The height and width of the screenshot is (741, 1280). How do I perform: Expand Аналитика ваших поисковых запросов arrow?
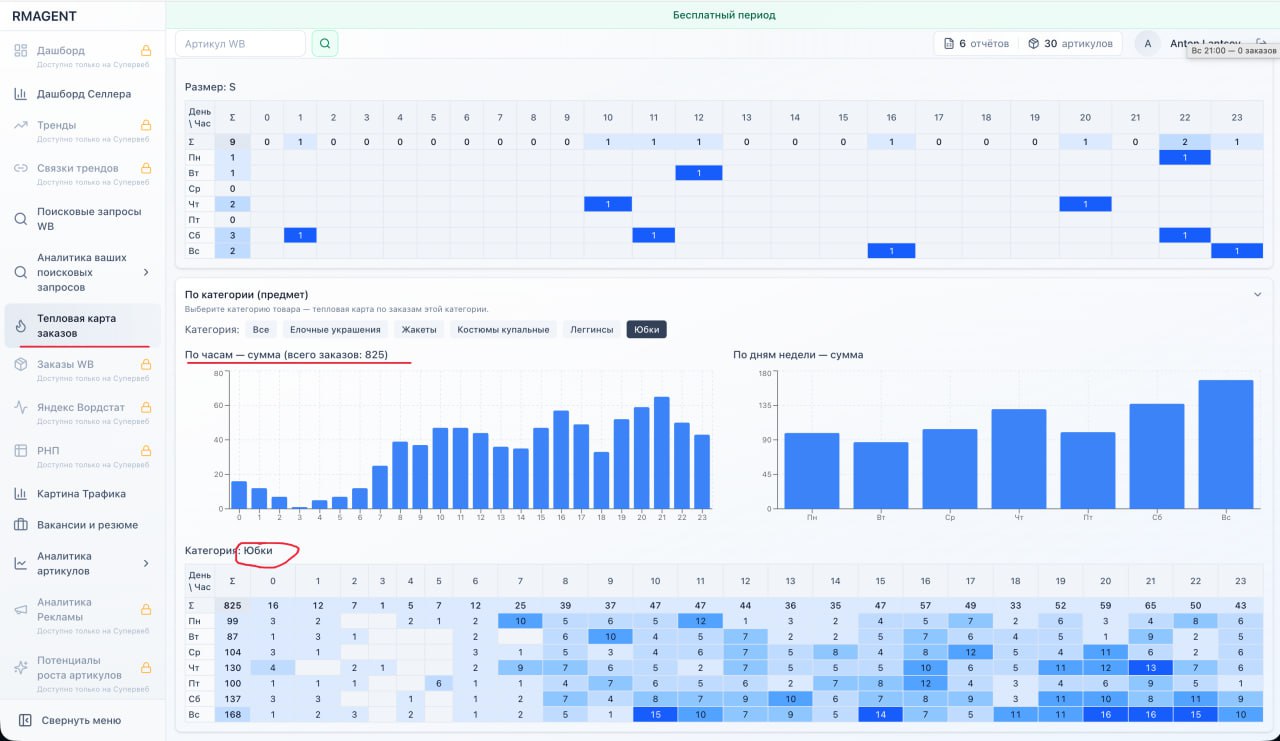(146, 272)
